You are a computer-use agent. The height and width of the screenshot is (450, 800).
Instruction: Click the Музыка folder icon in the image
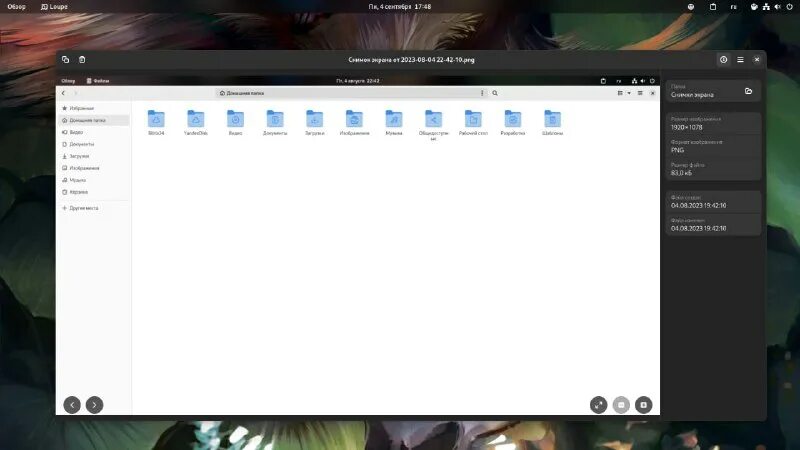tap(394, 119)
